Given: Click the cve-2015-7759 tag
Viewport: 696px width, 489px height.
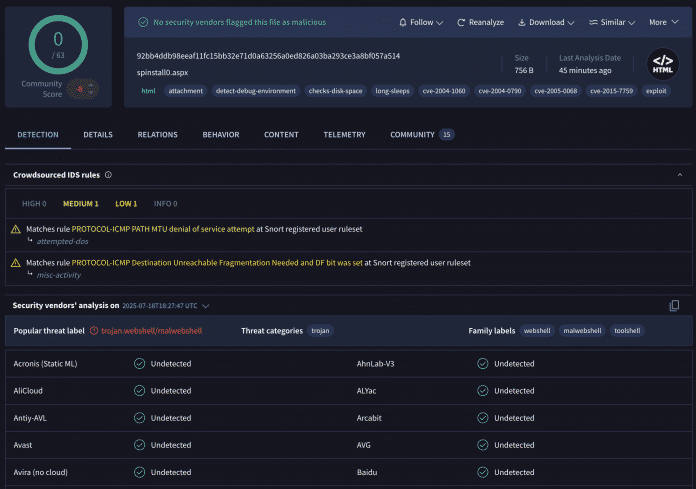Looking at the screenshot, I should pyautogui.click(x=612, y=91).
